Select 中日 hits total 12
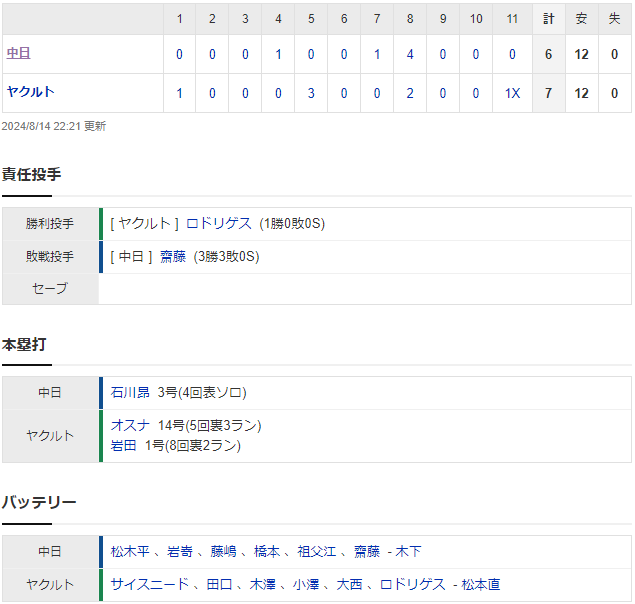The image size is (635, 604). pyautogui.click(x=582, y=54)
